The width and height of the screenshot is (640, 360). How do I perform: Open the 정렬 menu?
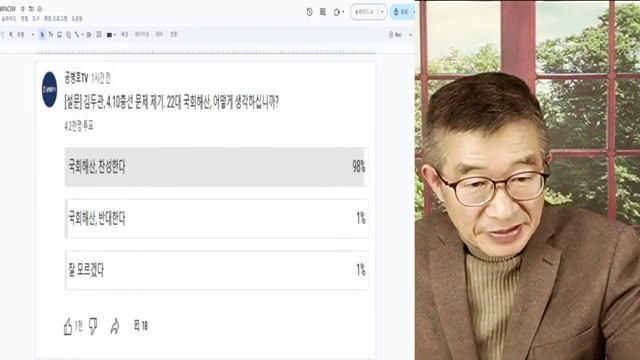pos(24,19)
